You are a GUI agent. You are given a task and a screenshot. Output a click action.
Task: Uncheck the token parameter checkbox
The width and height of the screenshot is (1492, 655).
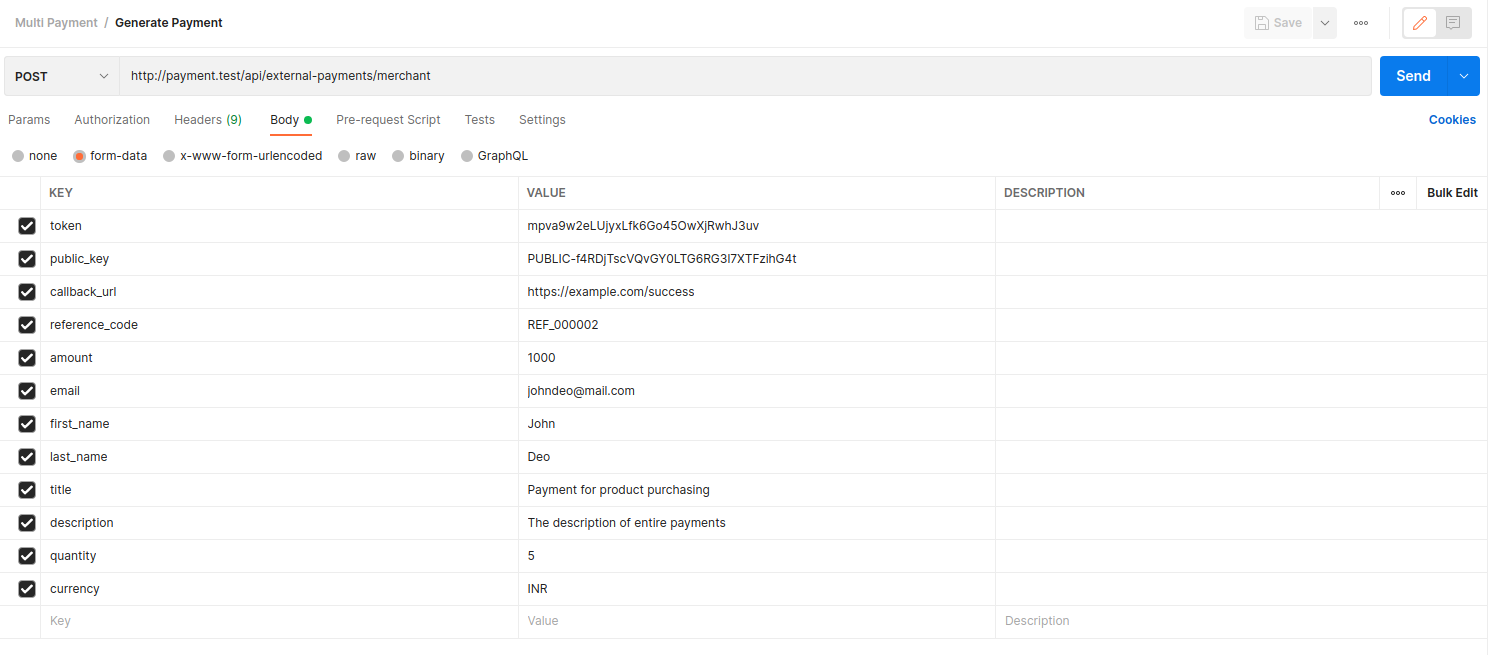27,226
